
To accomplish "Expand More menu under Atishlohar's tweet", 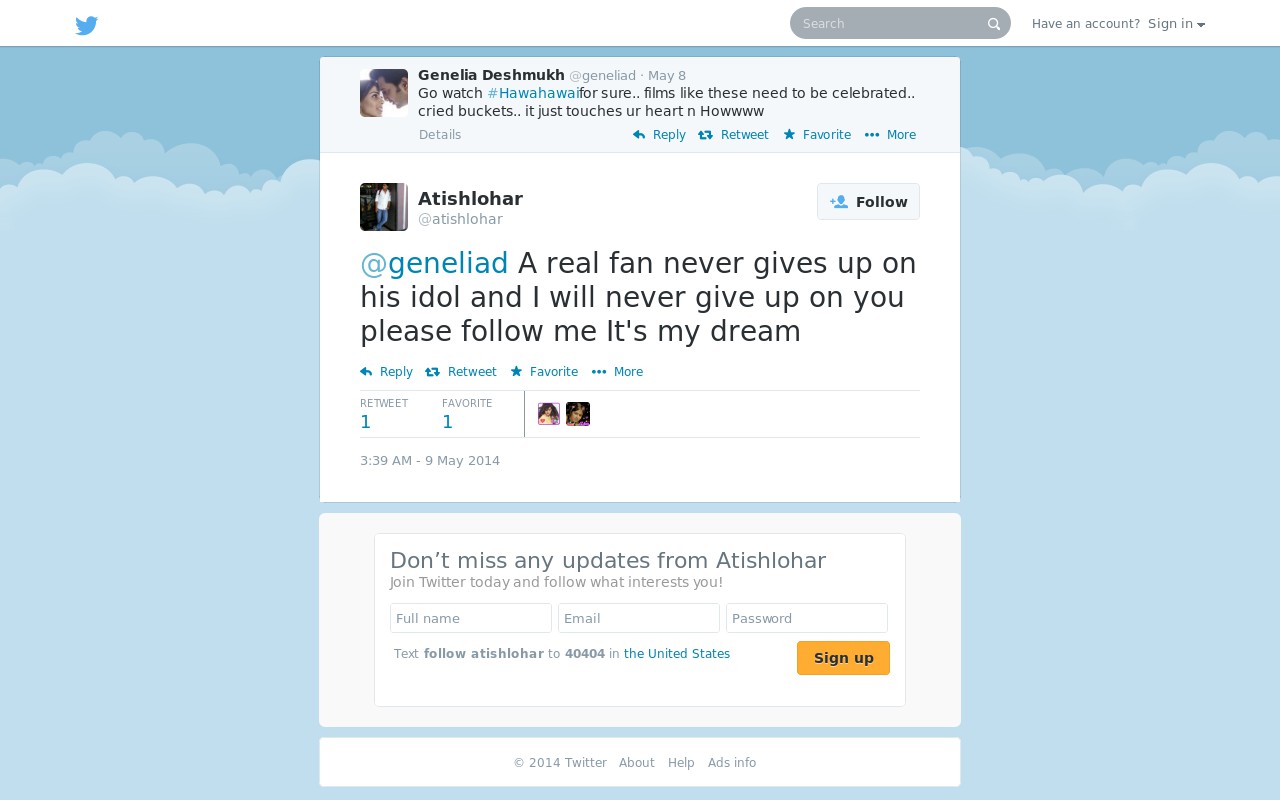I will coord(617,372).
